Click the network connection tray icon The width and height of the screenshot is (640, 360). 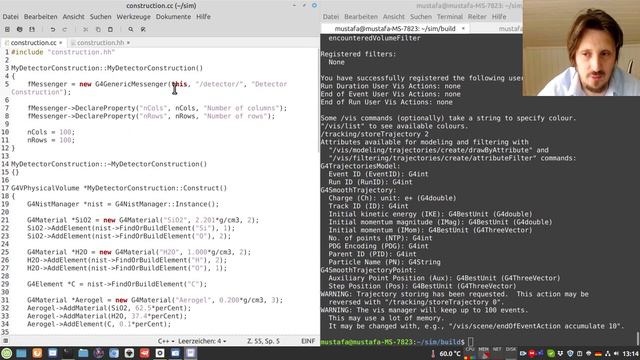point(607,353)
